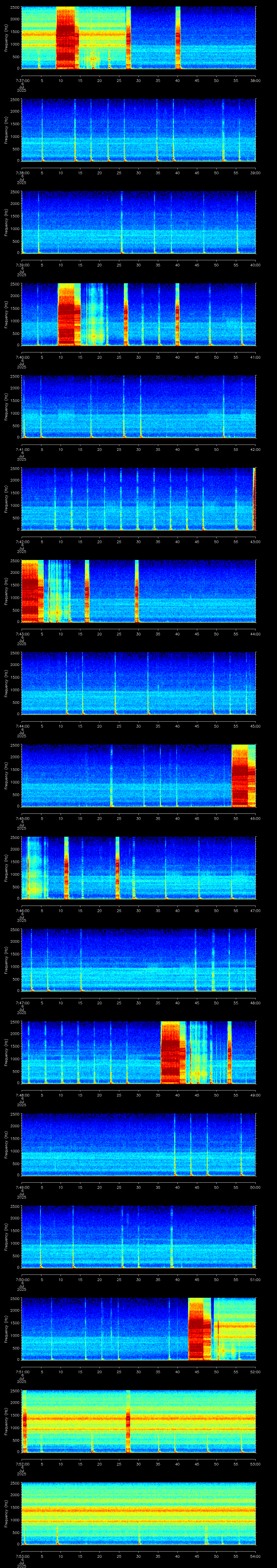Click the spectrogram panel starting at 7:46:00
The image size is (277, 1568).
(139, 868)
